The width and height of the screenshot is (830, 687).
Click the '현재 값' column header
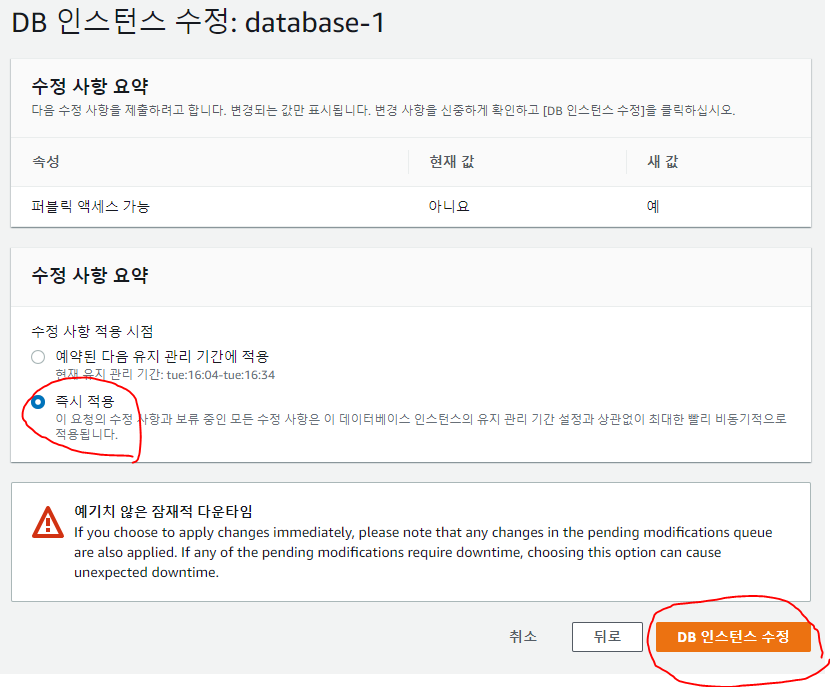pyautogui.click(x=452, y=162)
